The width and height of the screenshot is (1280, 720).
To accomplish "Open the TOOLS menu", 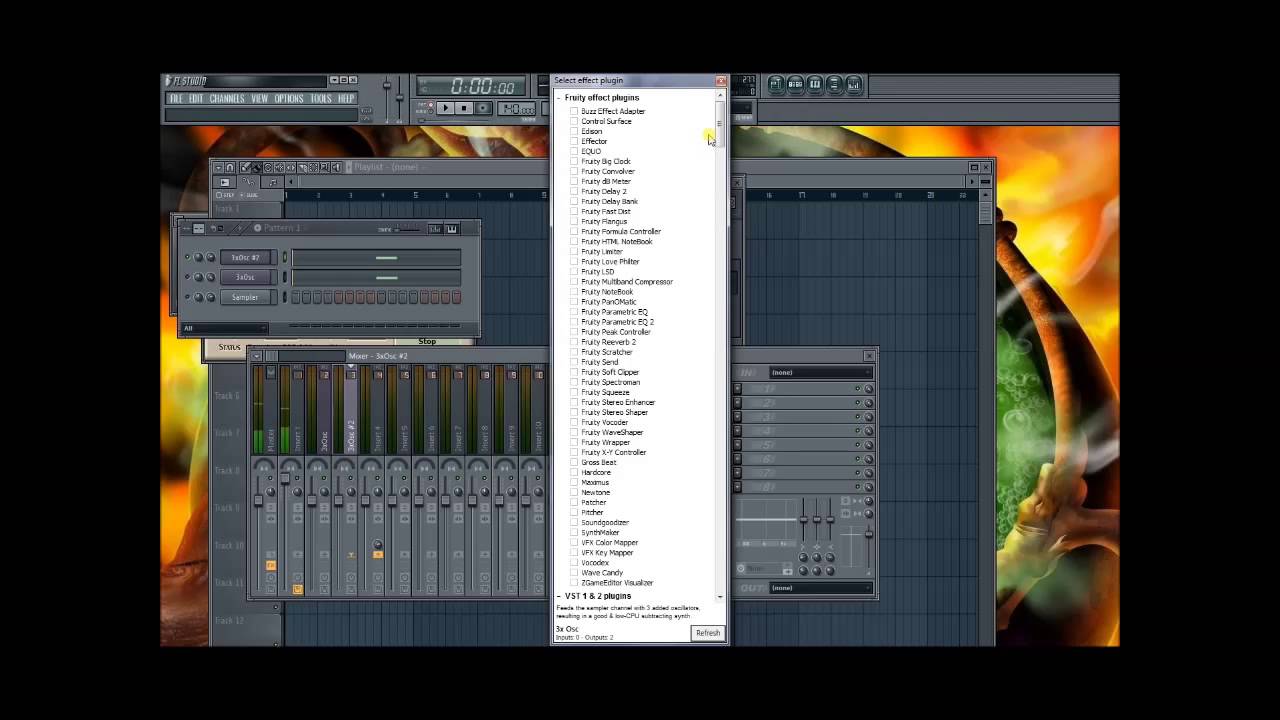I will 321,99.
